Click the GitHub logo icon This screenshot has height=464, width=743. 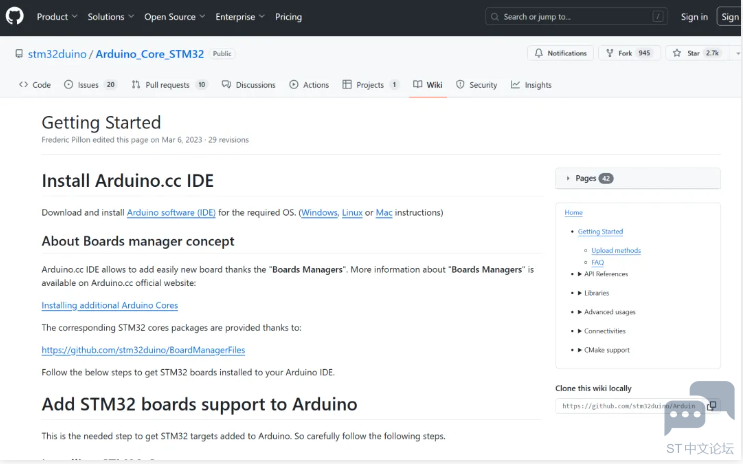tap(15, 16)
